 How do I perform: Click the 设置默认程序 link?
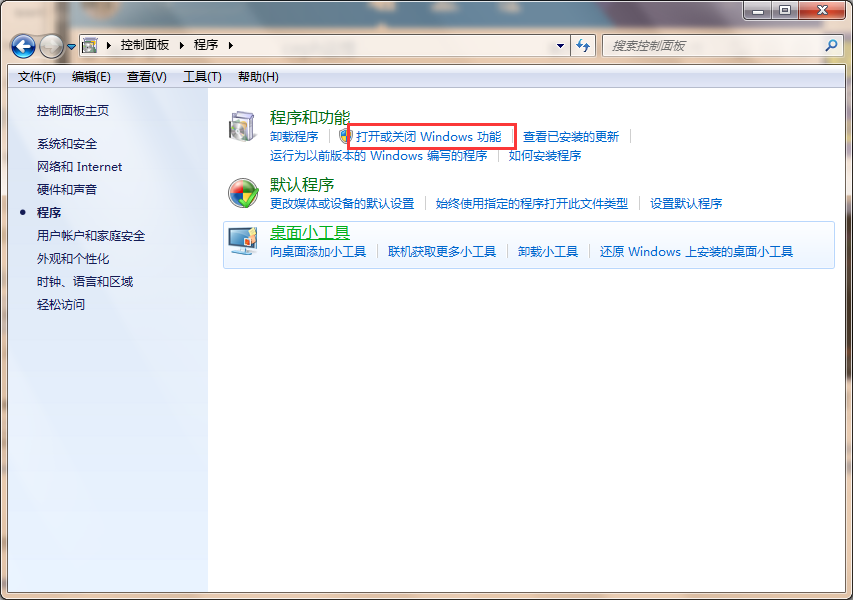coord(686,203)
